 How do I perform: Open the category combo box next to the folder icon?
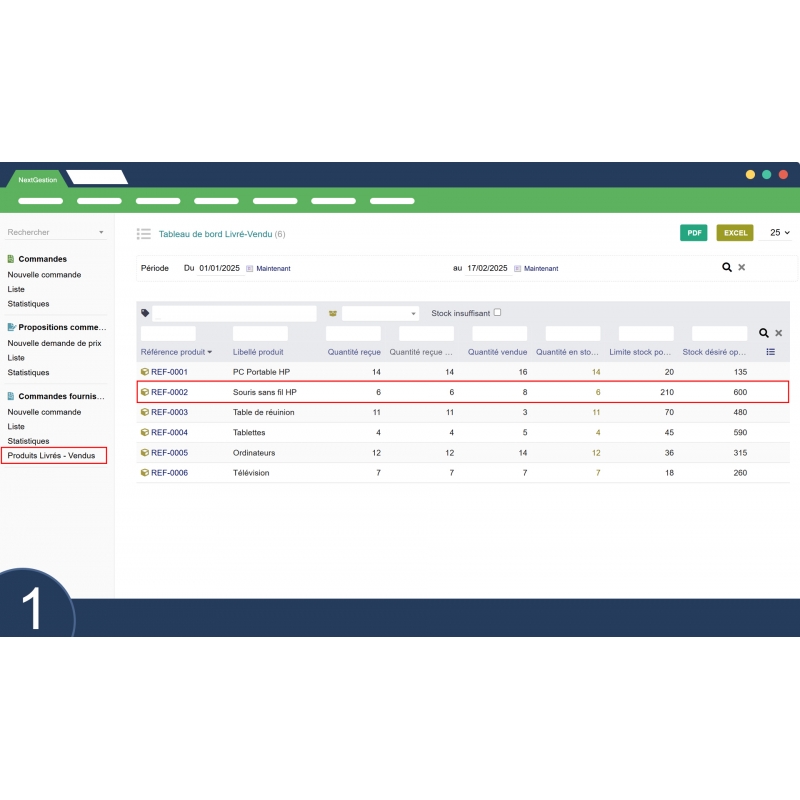coord(380,313)
